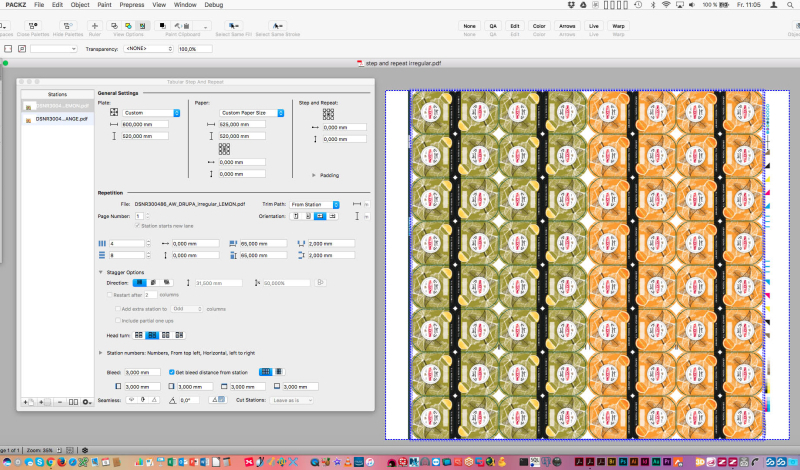The height and width of the screenshot is (470, 800).
Task: Set orientation to last rotated option
Action: coord(333,216)
